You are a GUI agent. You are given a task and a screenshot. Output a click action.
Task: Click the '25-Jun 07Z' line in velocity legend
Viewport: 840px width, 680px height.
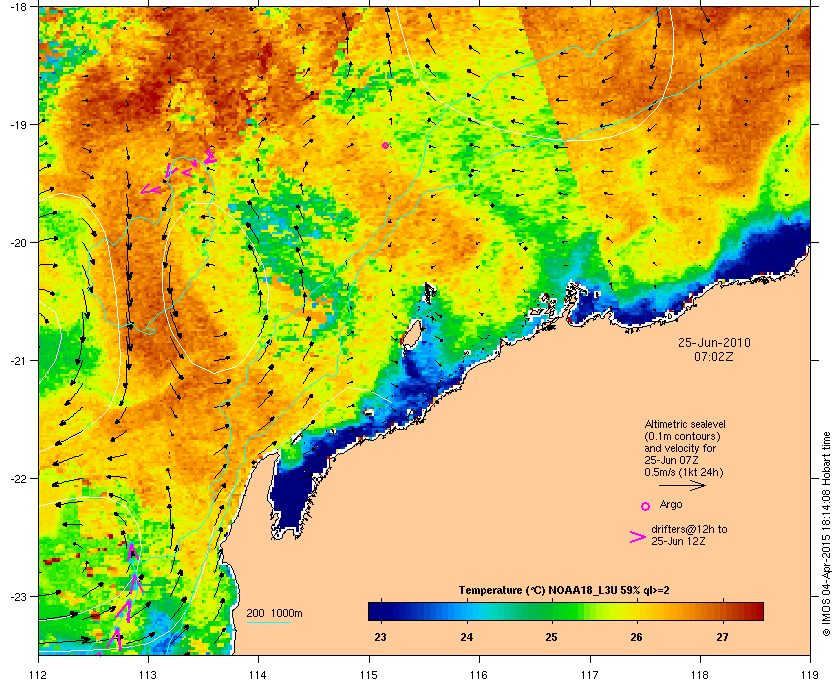coord(671,460)
